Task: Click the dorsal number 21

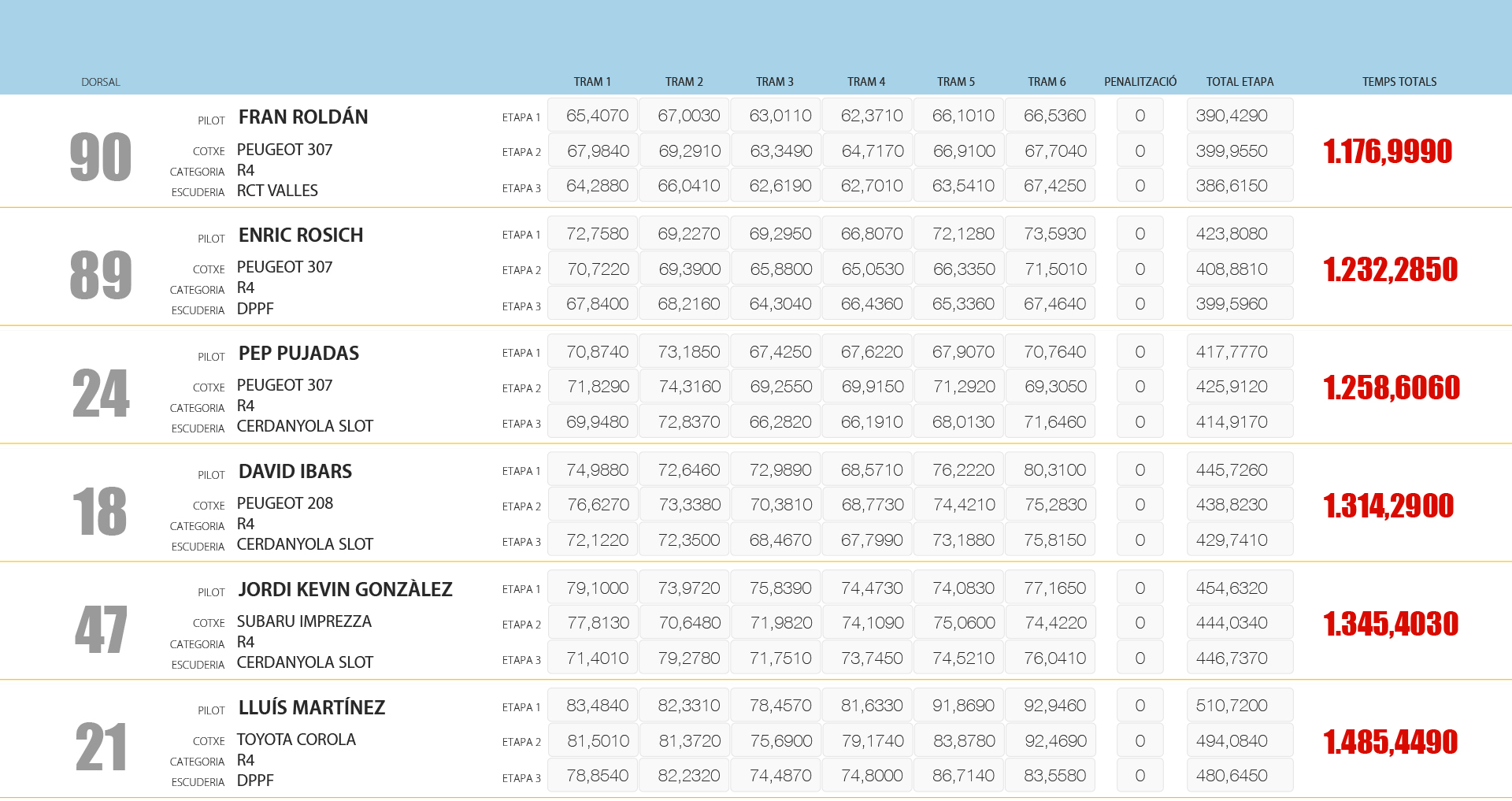Action: (101, 747)
